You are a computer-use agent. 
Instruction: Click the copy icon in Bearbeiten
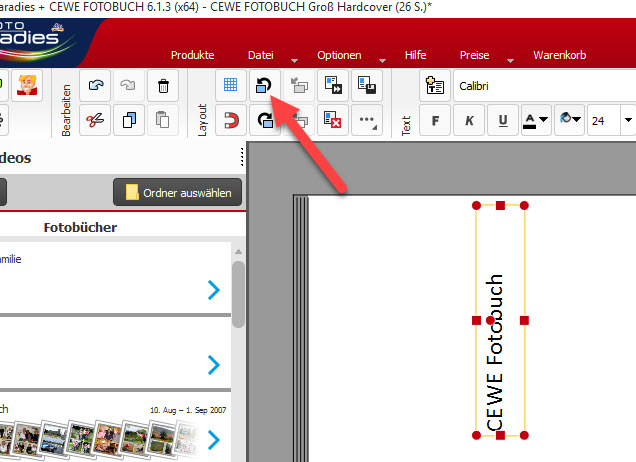(x=129, y=120)
